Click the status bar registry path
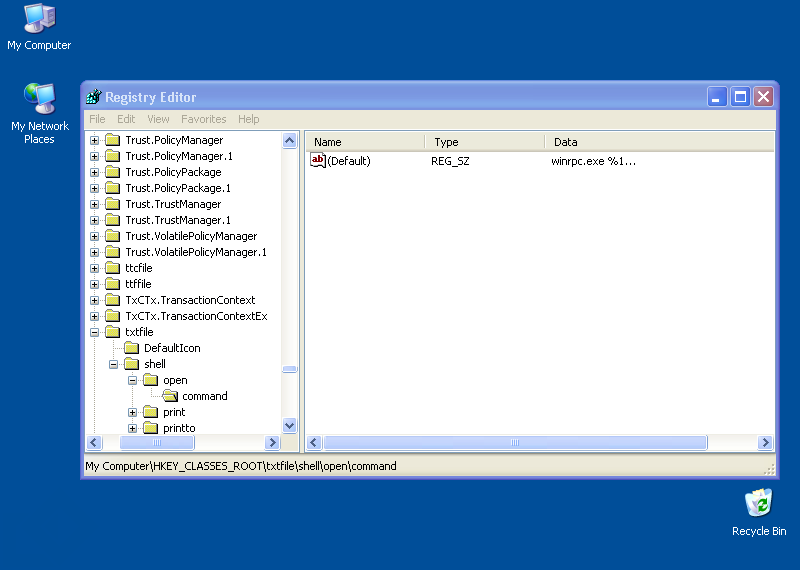This screenshot has height=570, width=800. (241, 466)
